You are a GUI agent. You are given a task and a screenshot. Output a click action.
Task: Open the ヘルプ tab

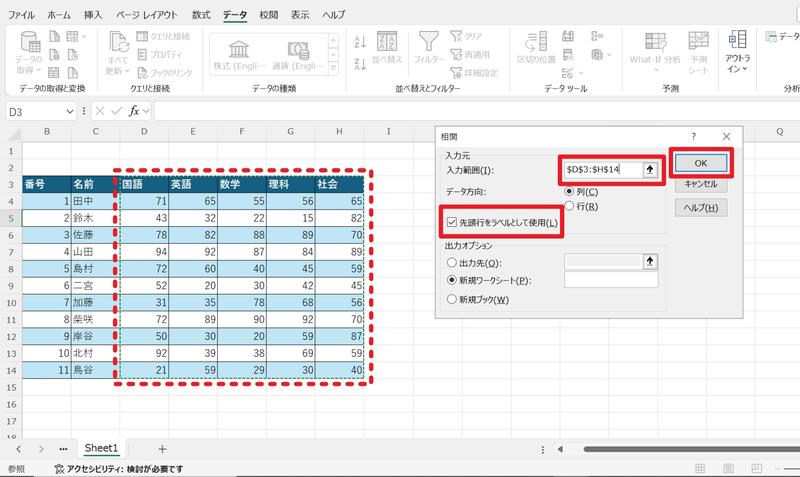click(334, 15)
